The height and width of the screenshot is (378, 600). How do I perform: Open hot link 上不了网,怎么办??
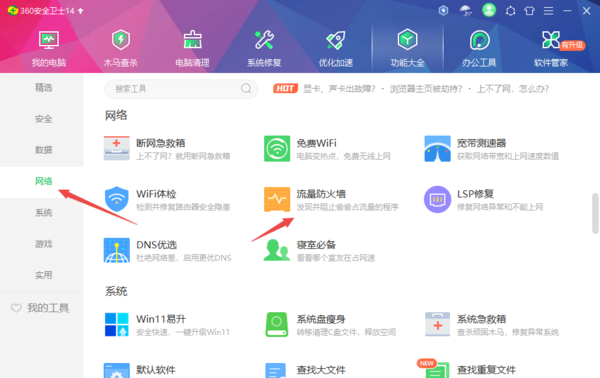(x=513, y=89)
